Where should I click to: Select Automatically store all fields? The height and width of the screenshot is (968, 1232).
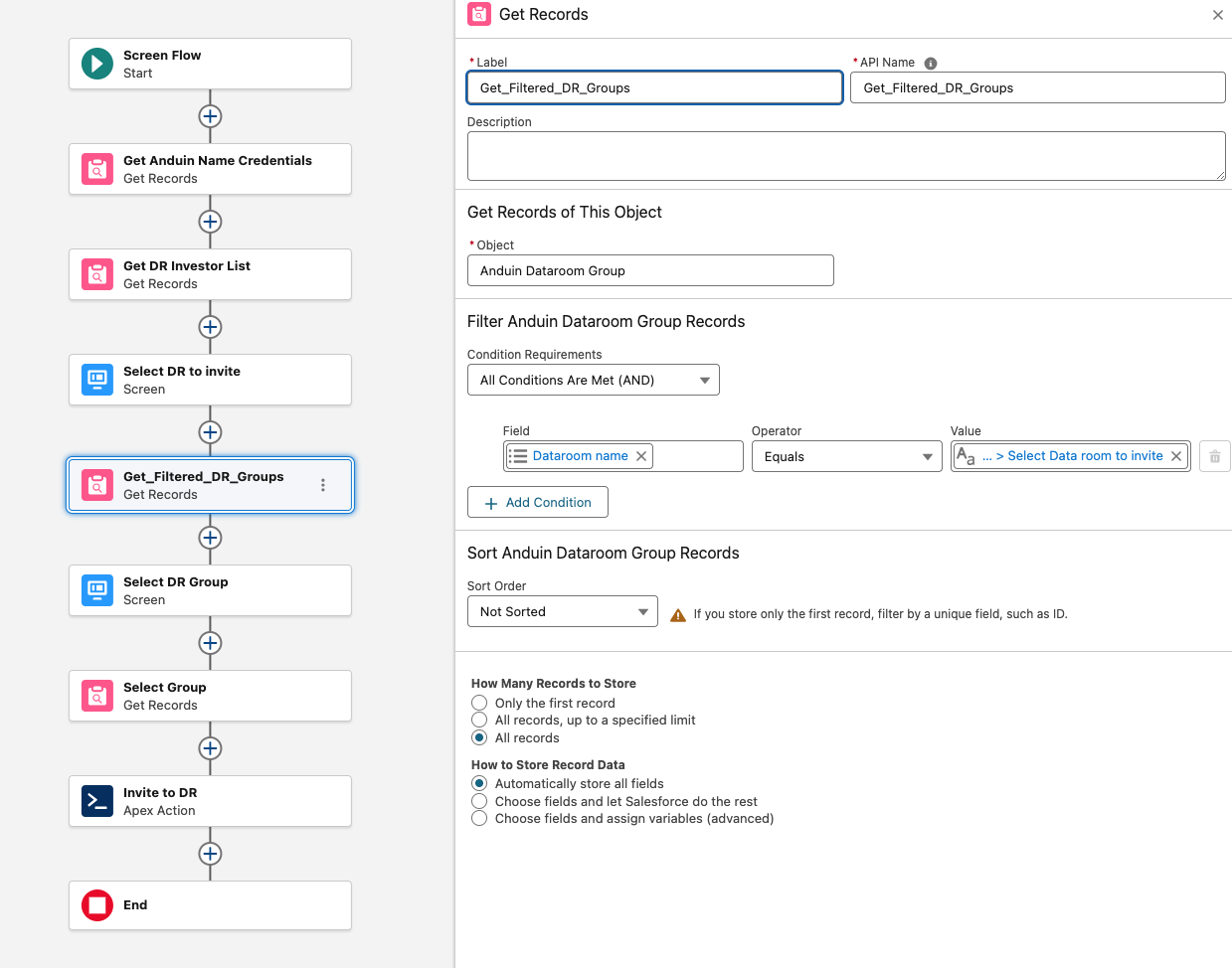click(479, 783)
